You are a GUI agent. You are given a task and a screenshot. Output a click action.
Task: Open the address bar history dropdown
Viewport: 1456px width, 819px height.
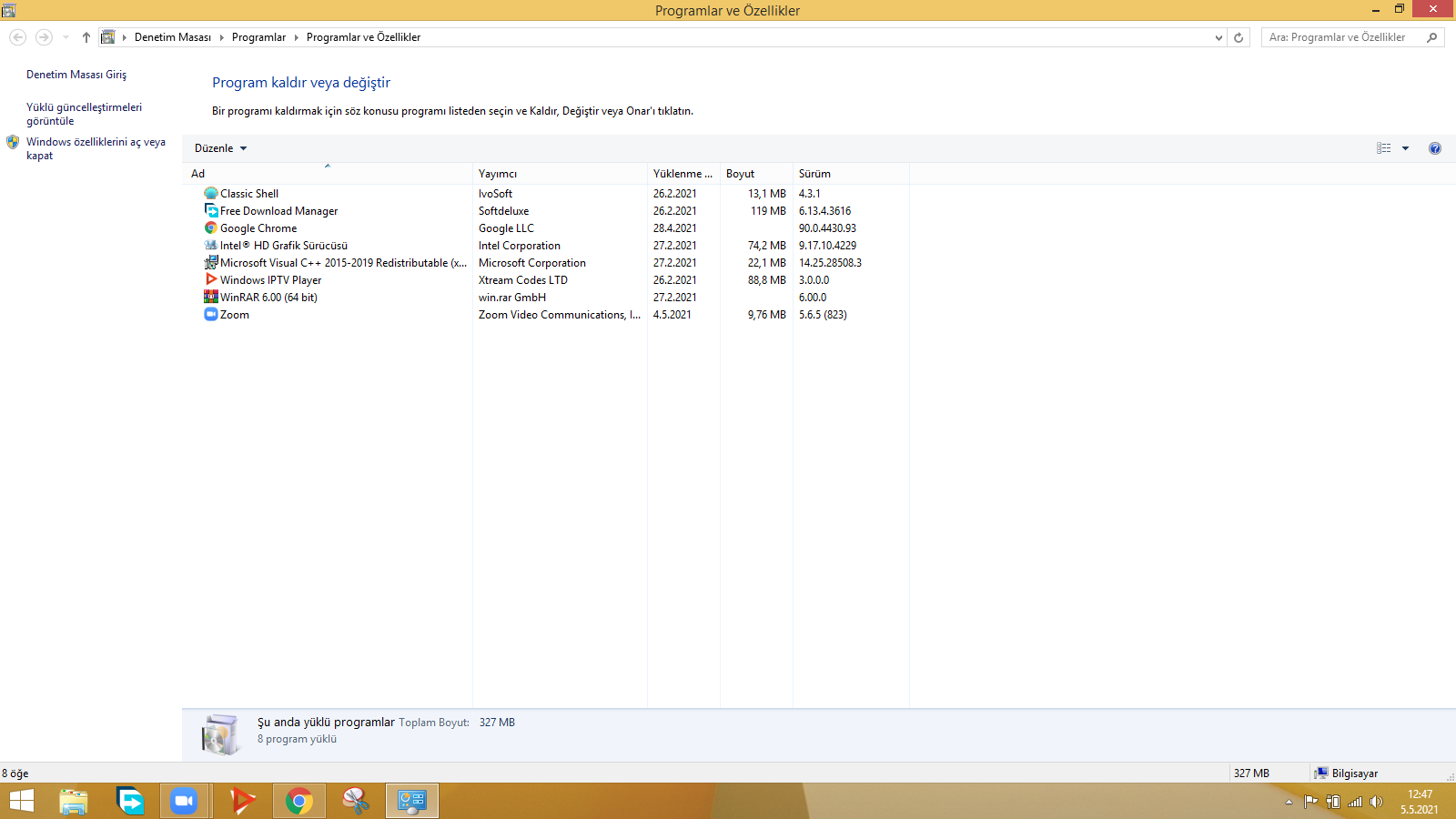1219,37
